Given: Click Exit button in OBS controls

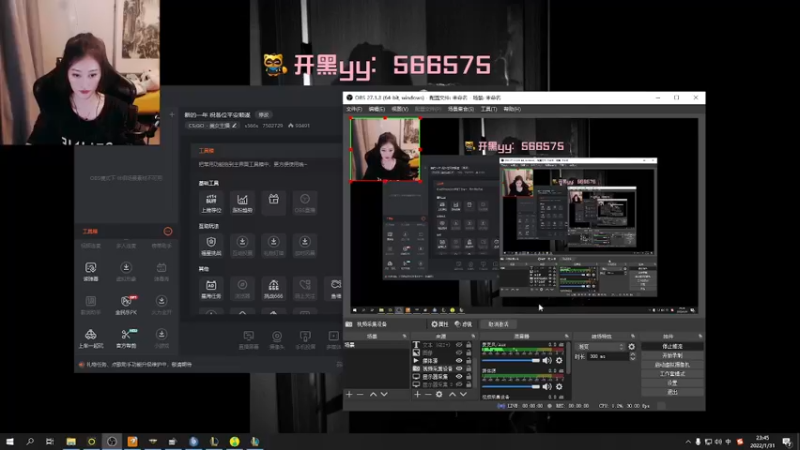Looking at the screenshot, I should [x=672, y=392].
